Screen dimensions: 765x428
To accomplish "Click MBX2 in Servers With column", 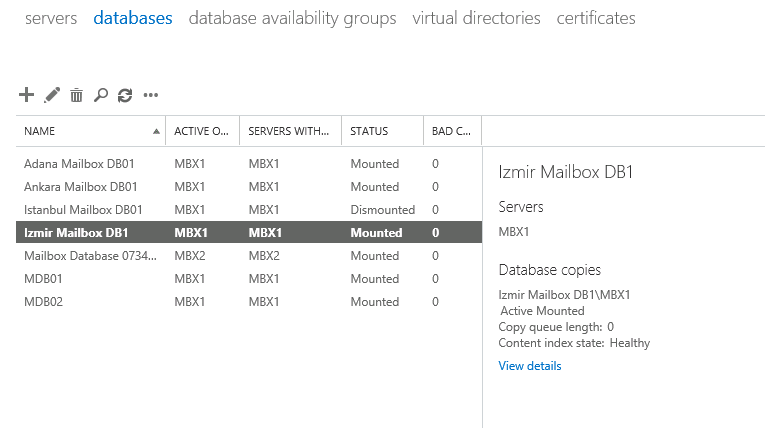I will coord(264,256).
